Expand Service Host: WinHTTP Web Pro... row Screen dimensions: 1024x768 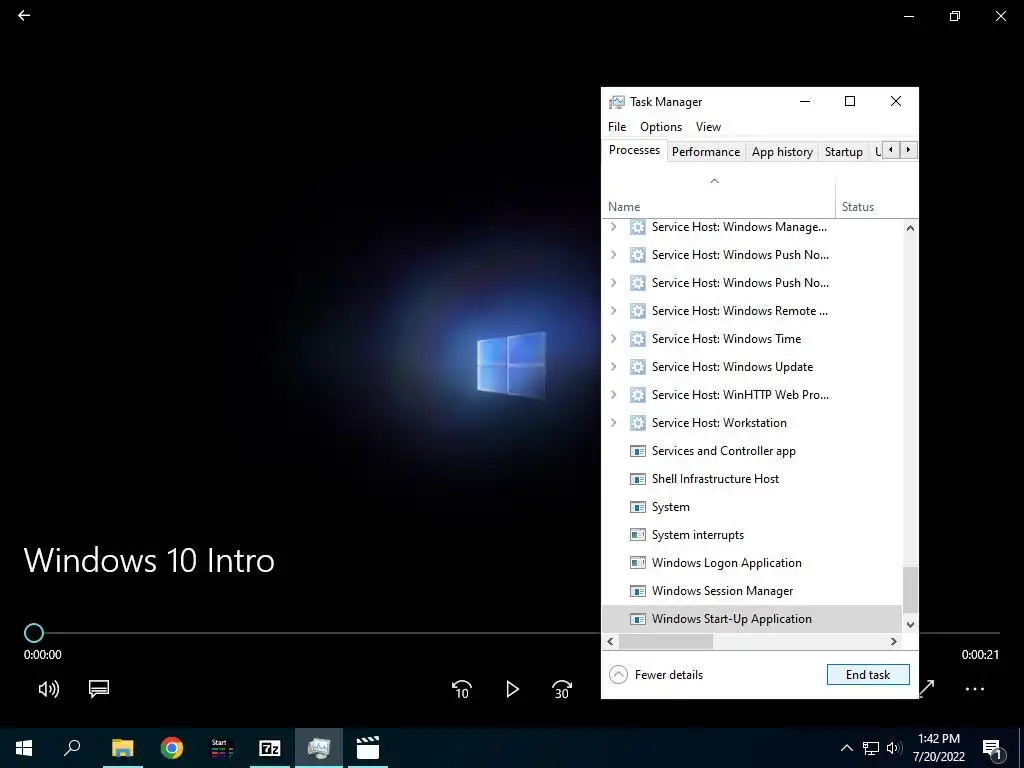coord(613,394)
